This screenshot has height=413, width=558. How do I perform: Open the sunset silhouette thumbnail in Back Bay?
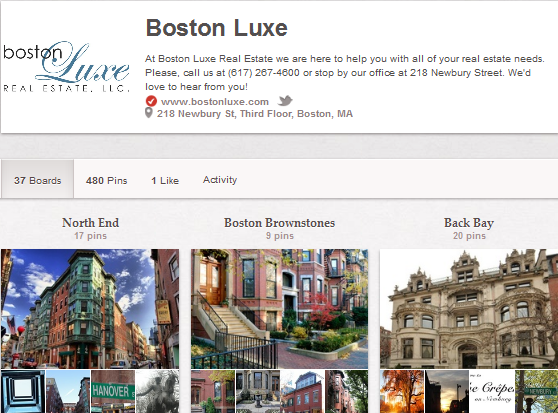447,392
